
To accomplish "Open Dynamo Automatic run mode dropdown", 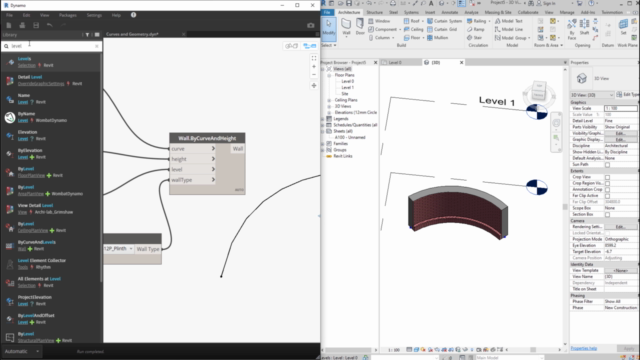I will pyautogui.click(x=21, y=351).
